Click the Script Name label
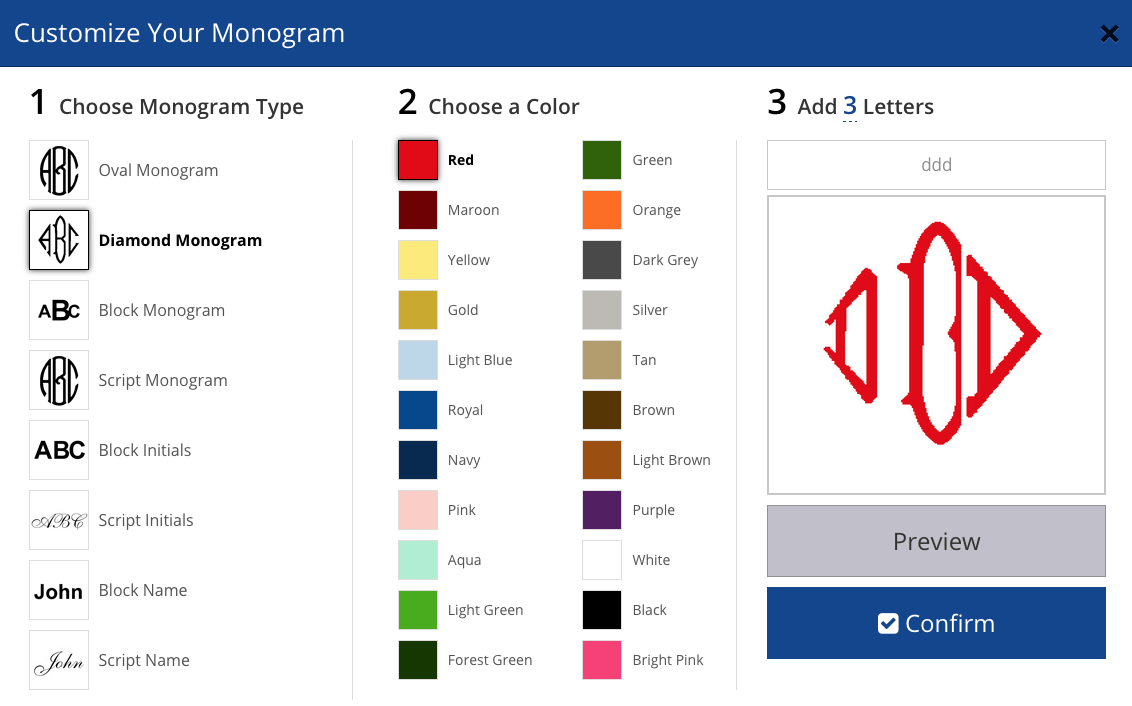Viewport: 1132px width, 706px height. (x=144, y=661)
